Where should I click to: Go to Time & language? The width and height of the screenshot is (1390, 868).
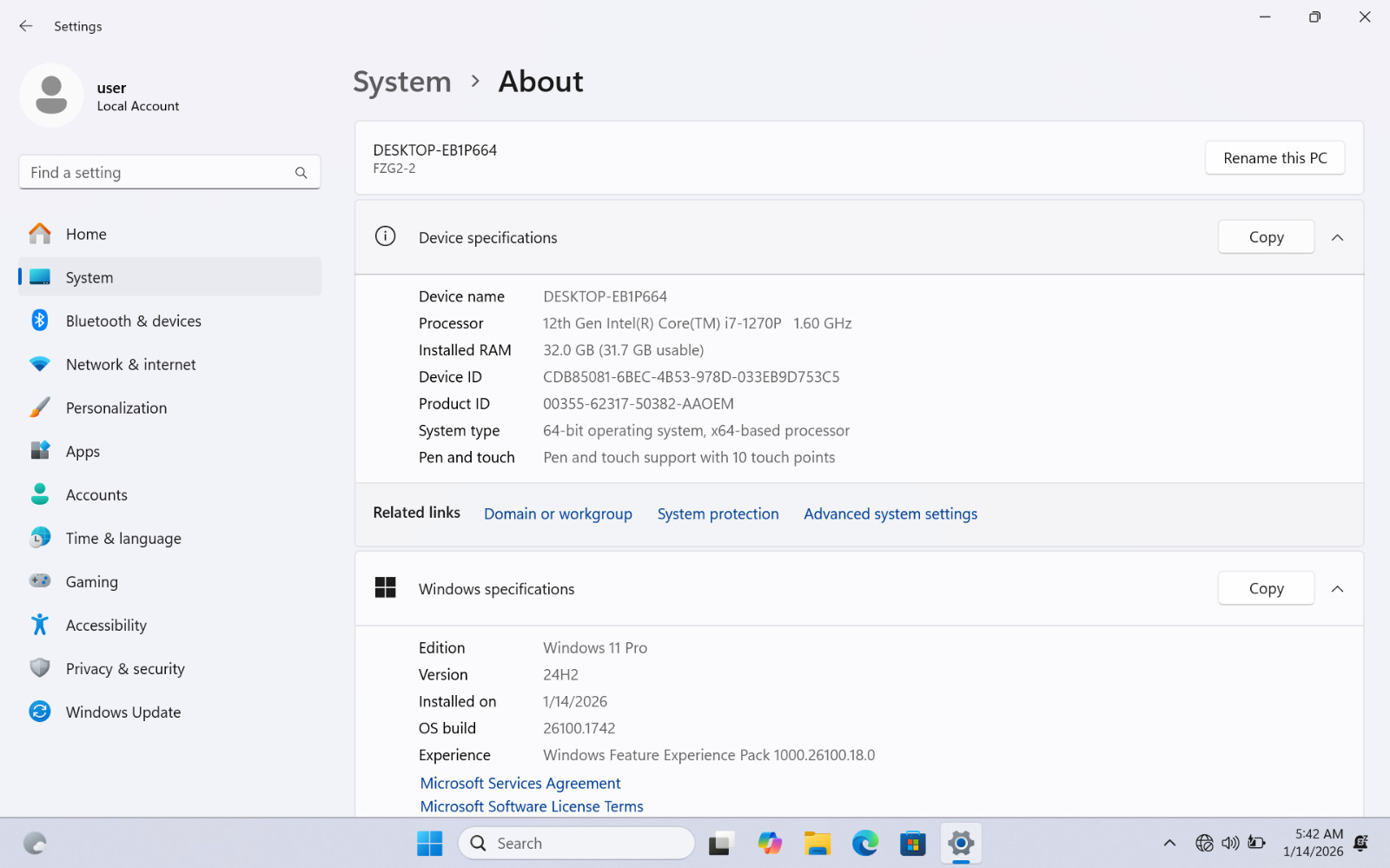point(169,538)
